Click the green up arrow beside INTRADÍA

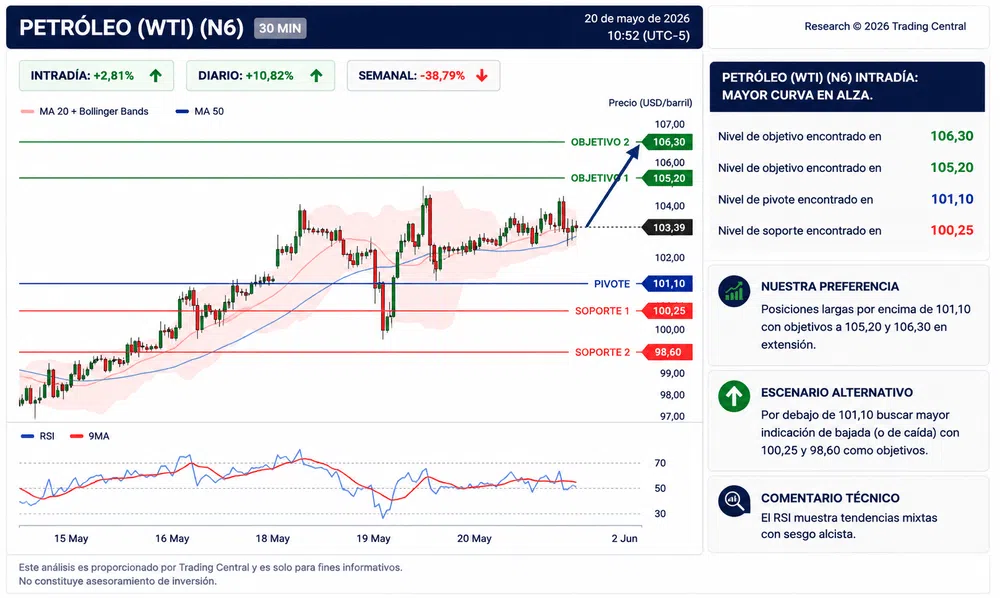[x=156, y=76]
